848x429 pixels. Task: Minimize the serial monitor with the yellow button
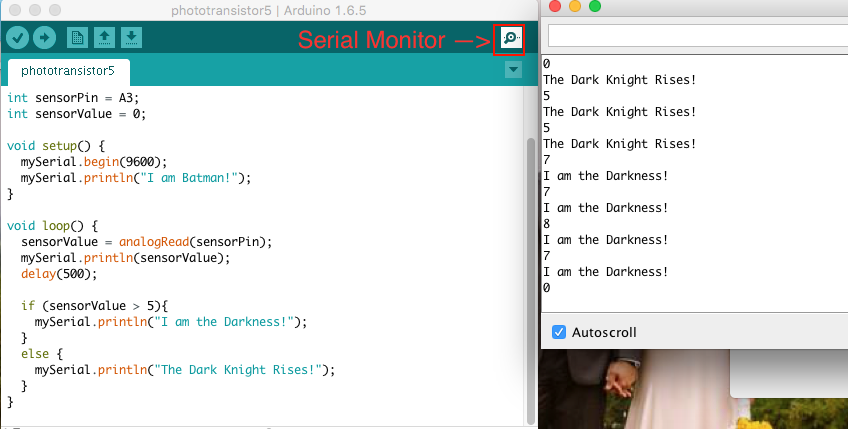[x=575, y=6]
